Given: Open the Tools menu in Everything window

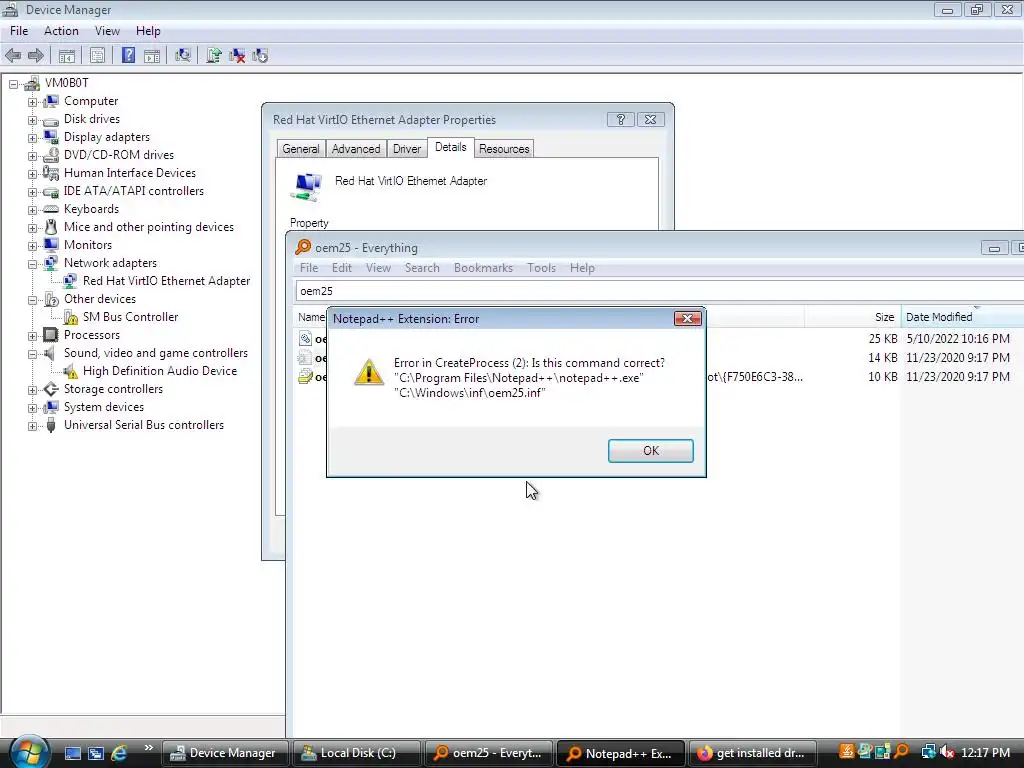Looking at the screenshot, I should click(541, 268).
